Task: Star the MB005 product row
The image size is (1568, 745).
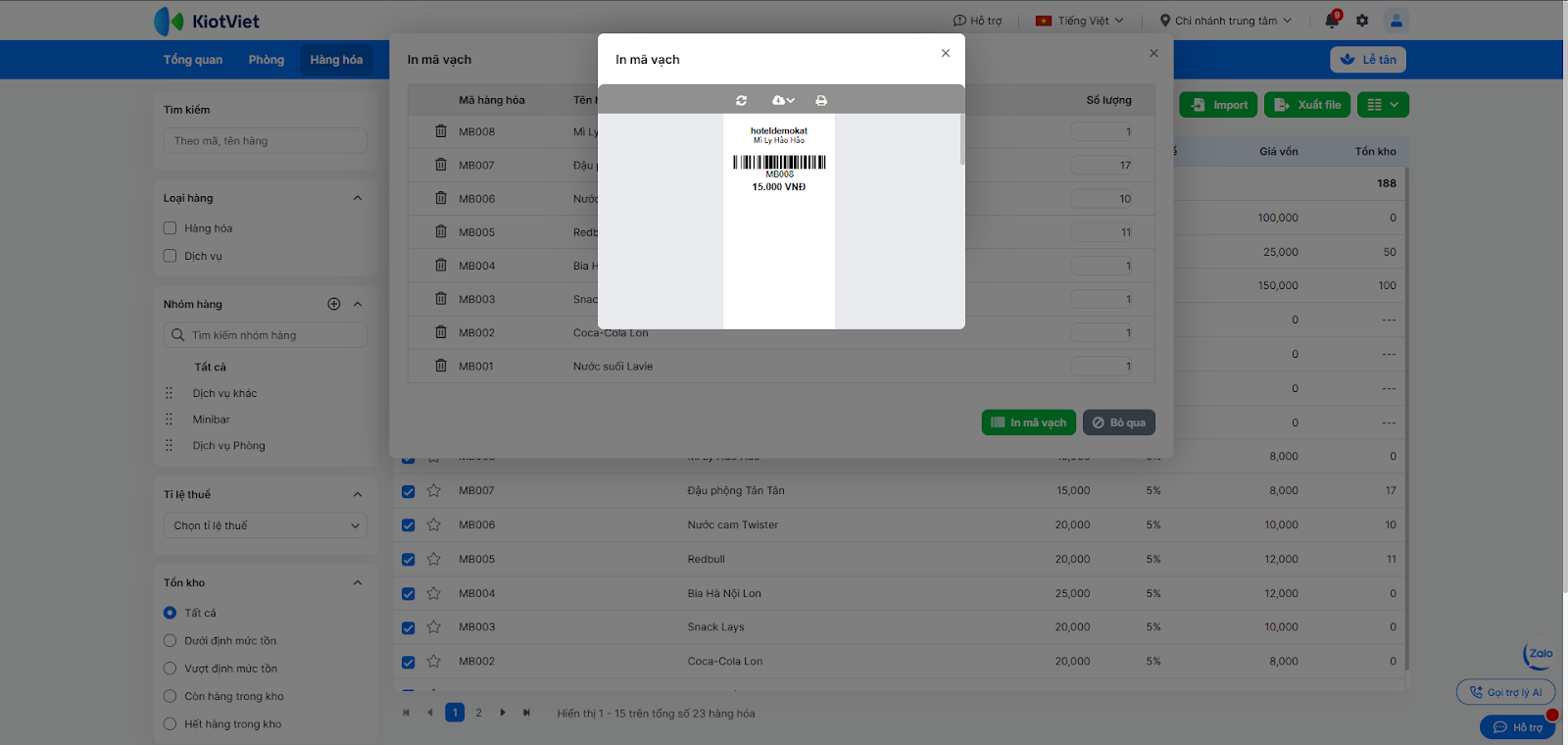Action: point(434,559)
